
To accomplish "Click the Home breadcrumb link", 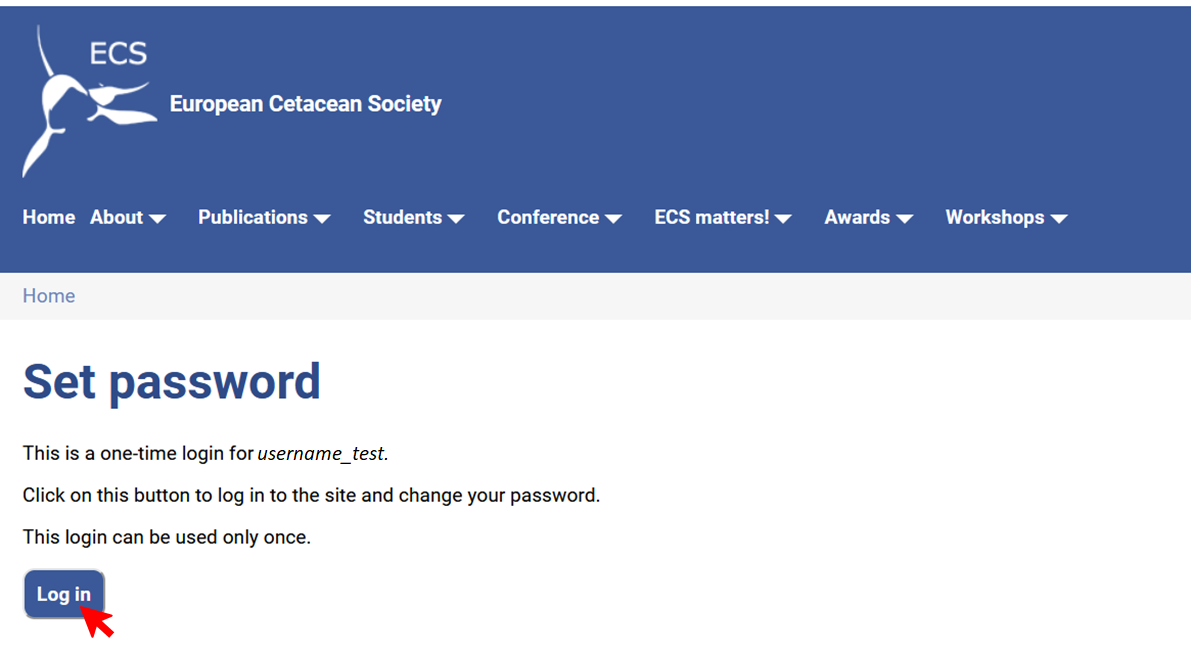I will point(49,296).
